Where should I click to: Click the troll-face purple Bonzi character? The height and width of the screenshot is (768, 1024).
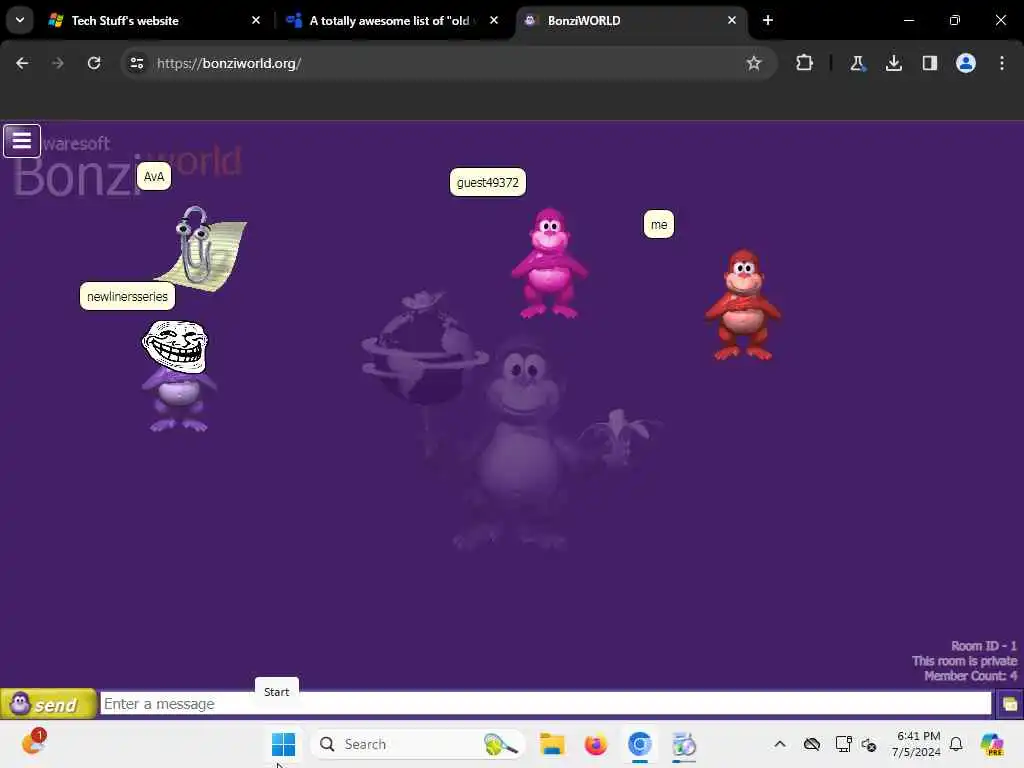pos(178,376)
